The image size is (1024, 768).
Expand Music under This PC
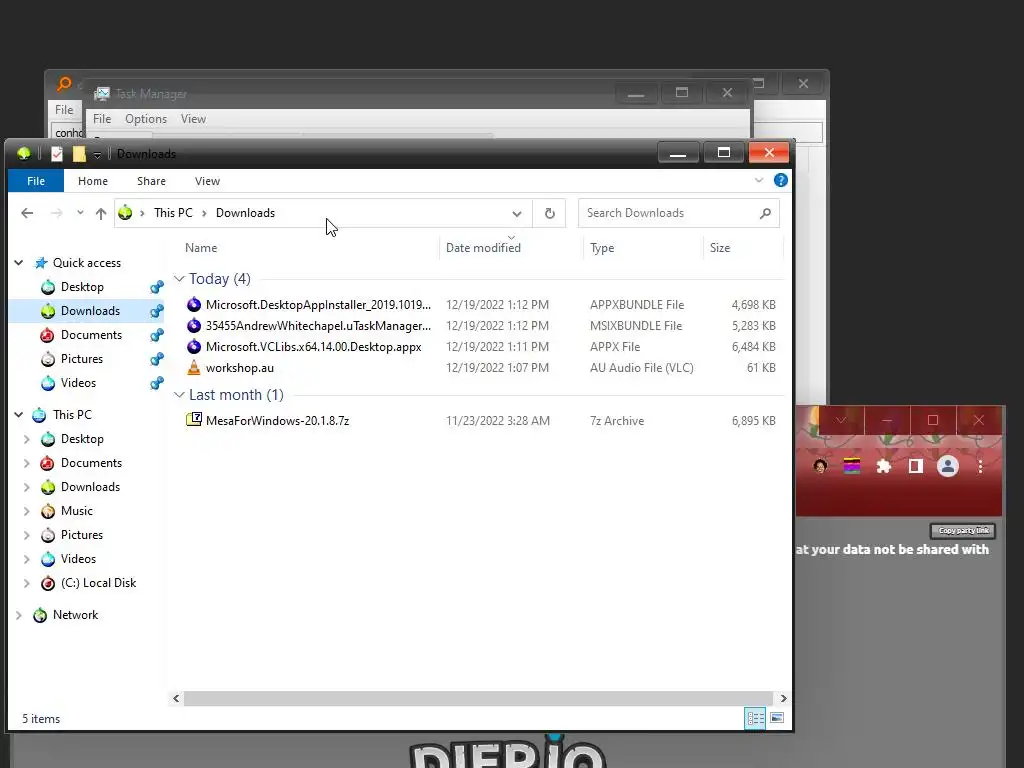pos(27,511)
